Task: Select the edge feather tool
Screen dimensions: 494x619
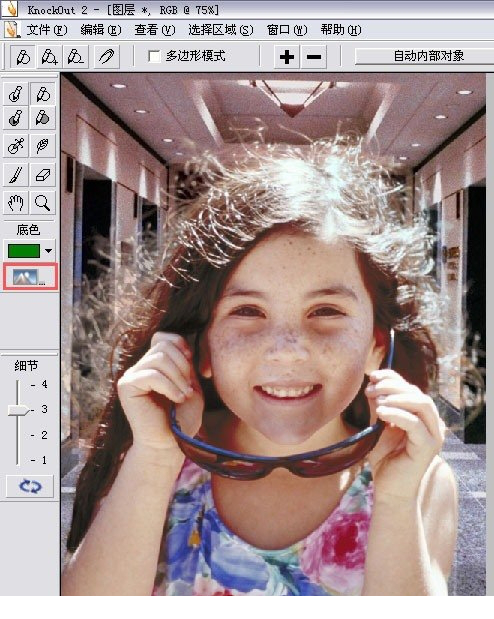Action: tap(43, 146)
